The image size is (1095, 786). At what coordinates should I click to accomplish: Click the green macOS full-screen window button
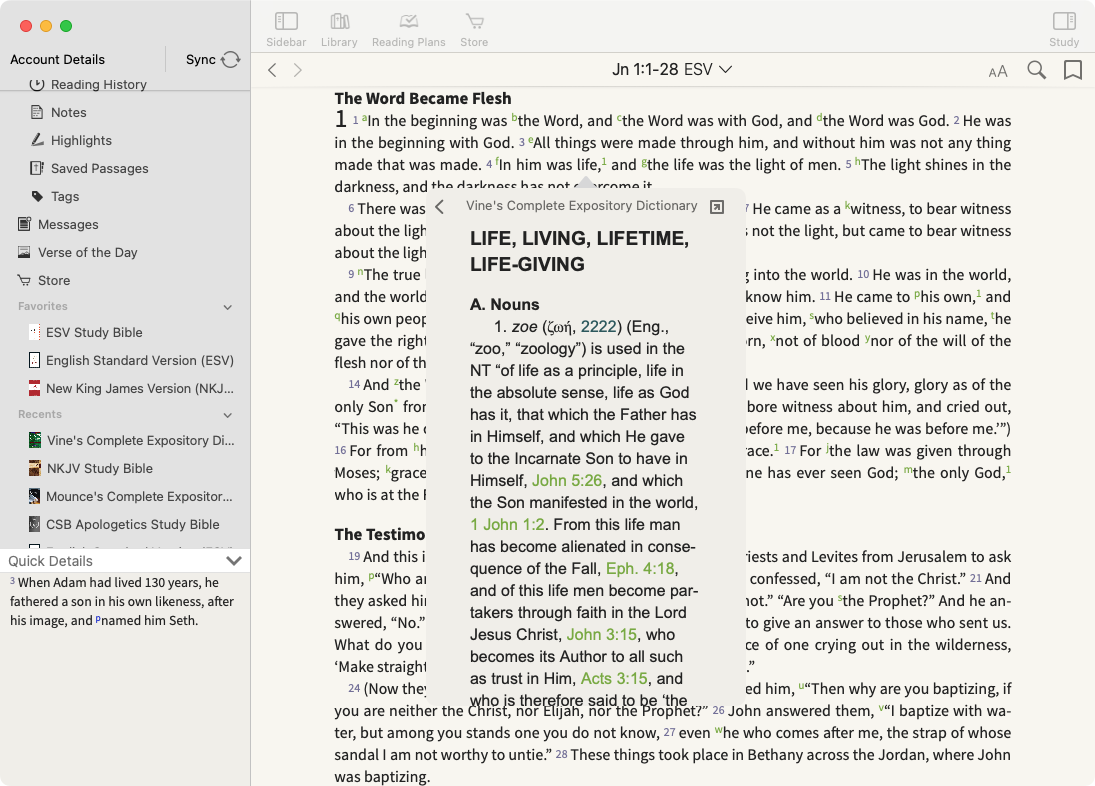click(x=66, y=26)
